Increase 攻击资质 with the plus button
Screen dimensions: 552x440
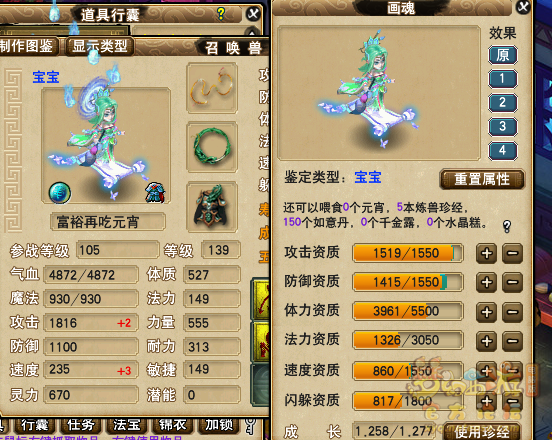[x=487, y=253]
